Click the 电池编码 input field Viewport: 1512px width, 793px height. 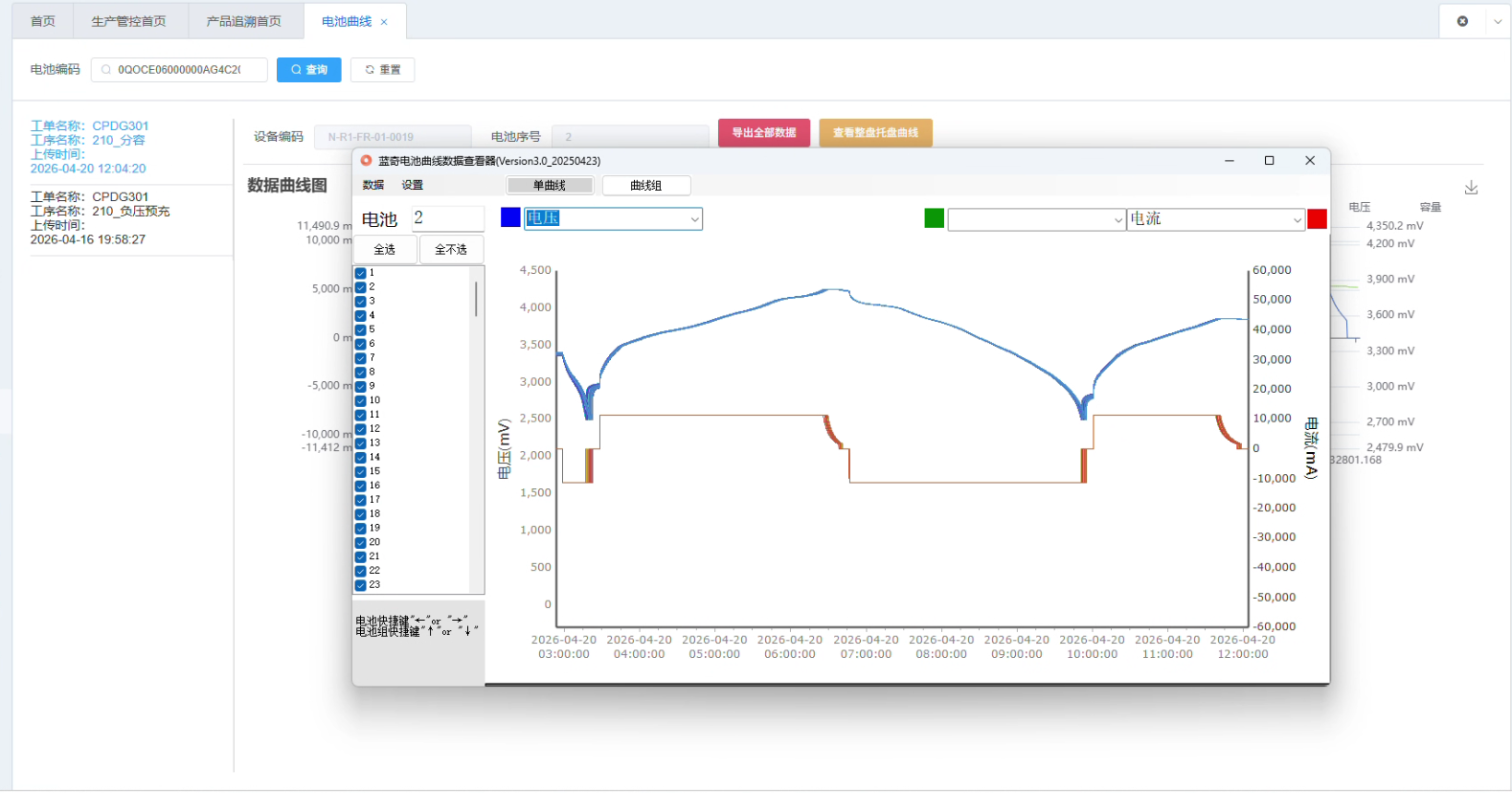[179, 70]
